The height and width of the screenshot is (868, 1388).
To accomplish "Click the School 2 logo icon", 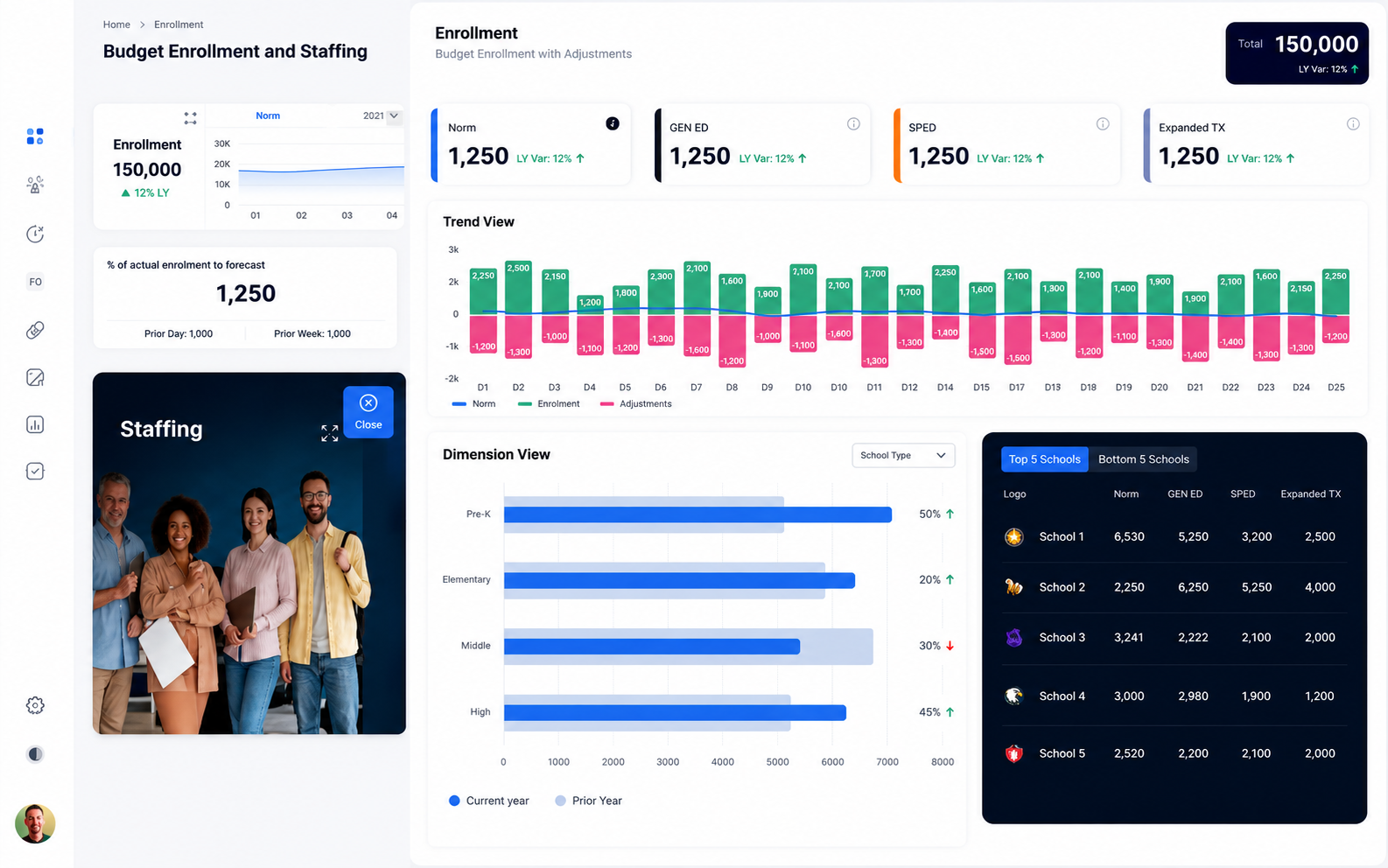I will (1013, 587).
